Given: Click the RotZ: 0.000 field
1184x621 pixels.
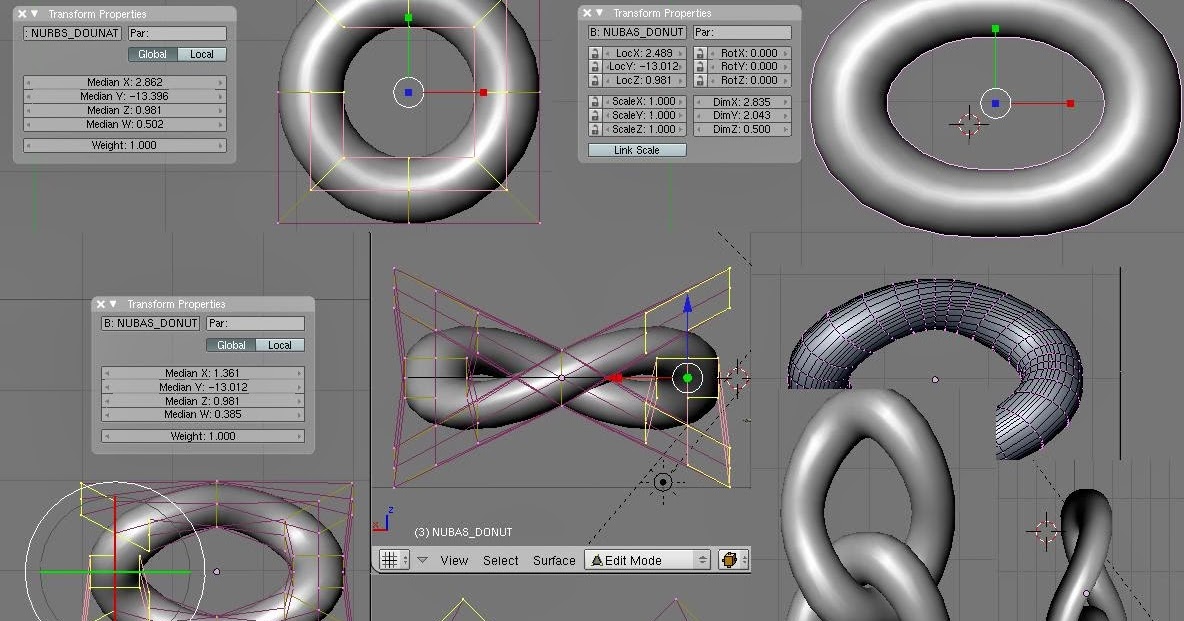Looking at the screenshot, I should pos(749,80).
